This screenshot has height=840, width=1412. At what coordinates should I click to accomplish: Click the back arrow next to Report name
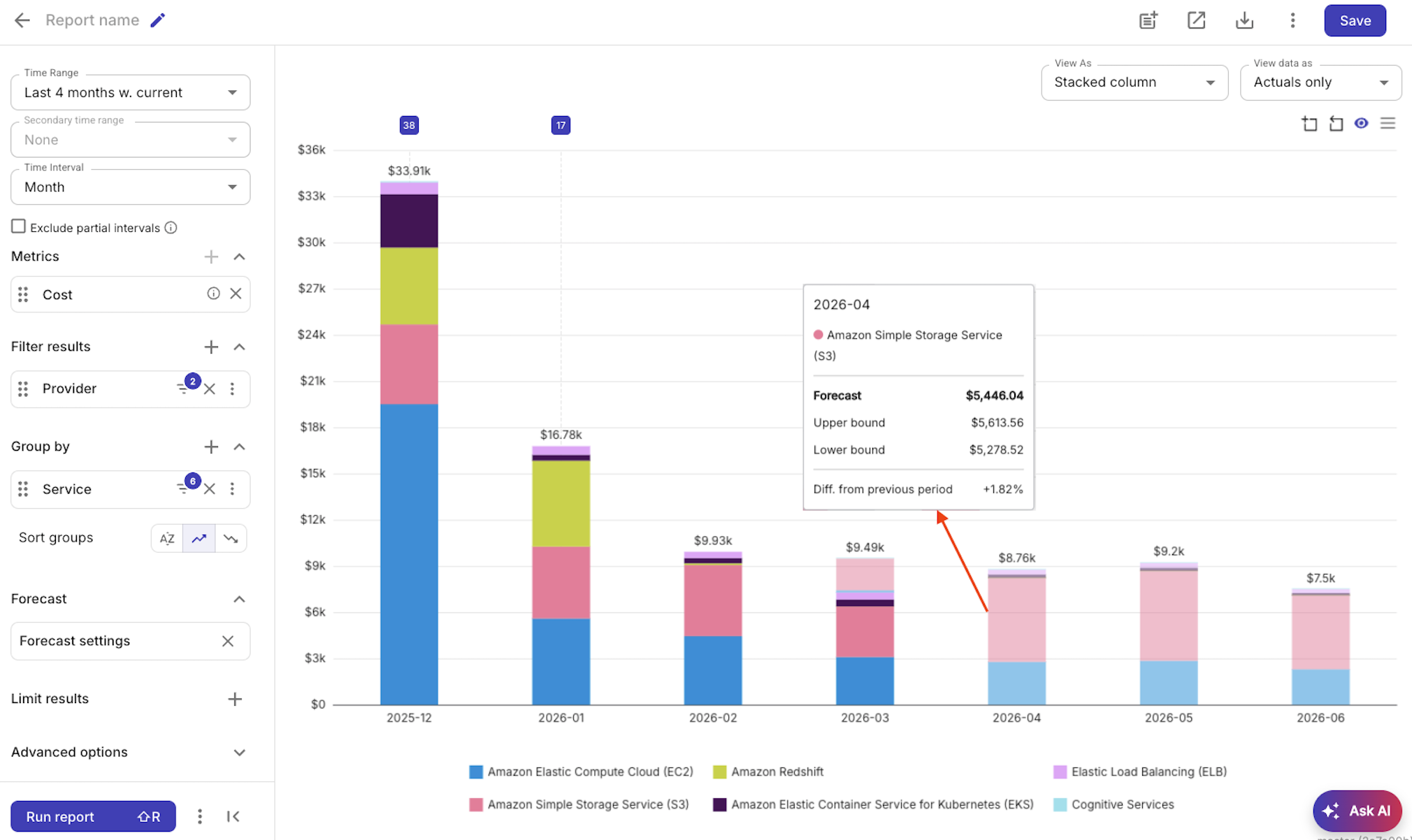point(22,20)
